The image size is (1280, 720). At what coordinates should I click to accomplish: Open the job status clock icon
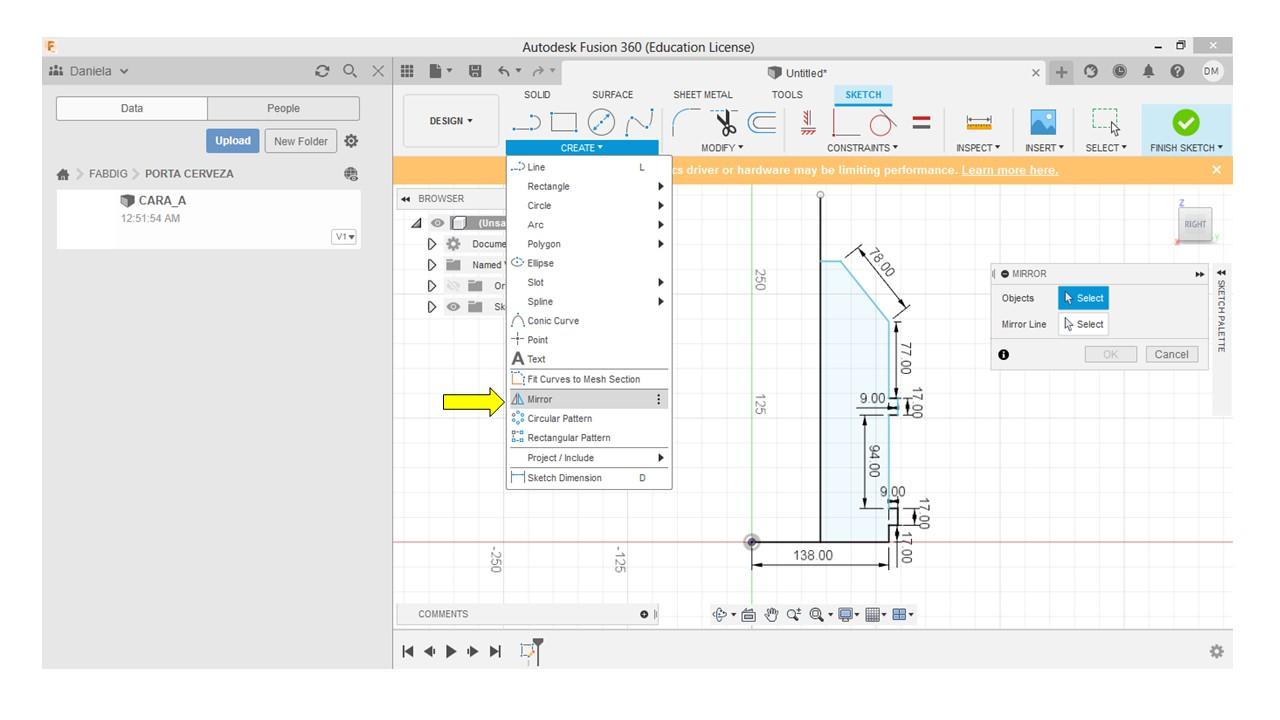[x=1119, y=71]
